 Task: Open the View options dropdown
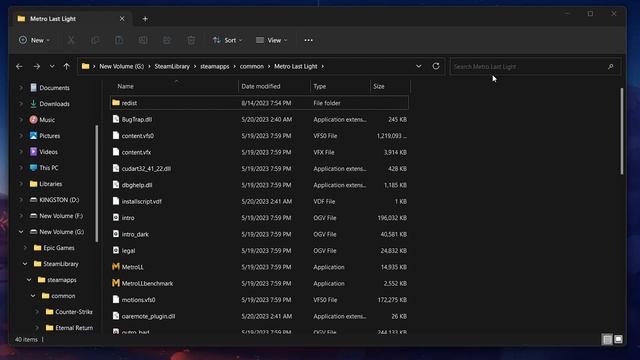coord(271,40)
